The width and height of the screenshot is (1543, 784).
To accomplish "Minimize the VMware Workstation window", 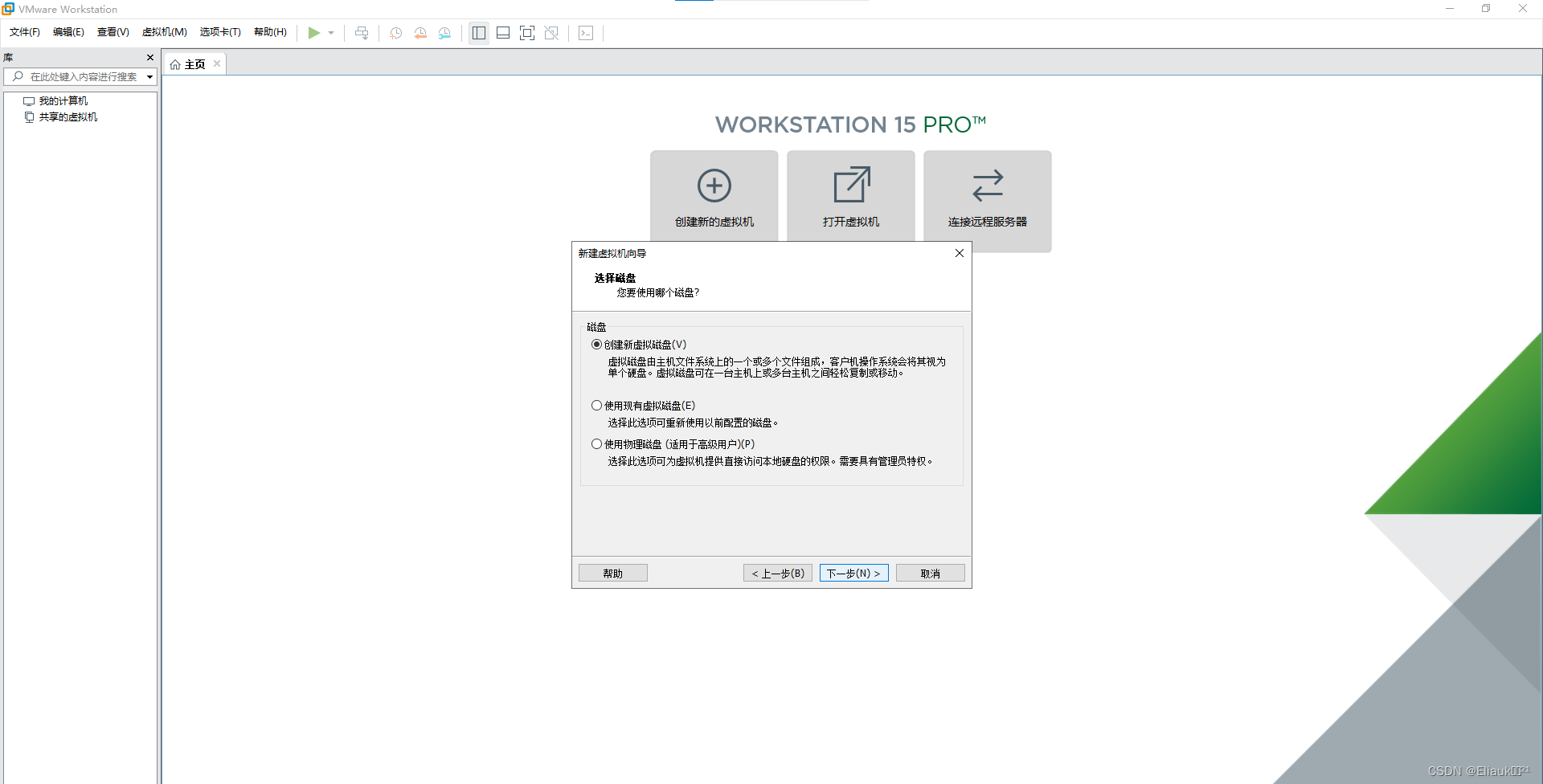I will coord(1450,9).
